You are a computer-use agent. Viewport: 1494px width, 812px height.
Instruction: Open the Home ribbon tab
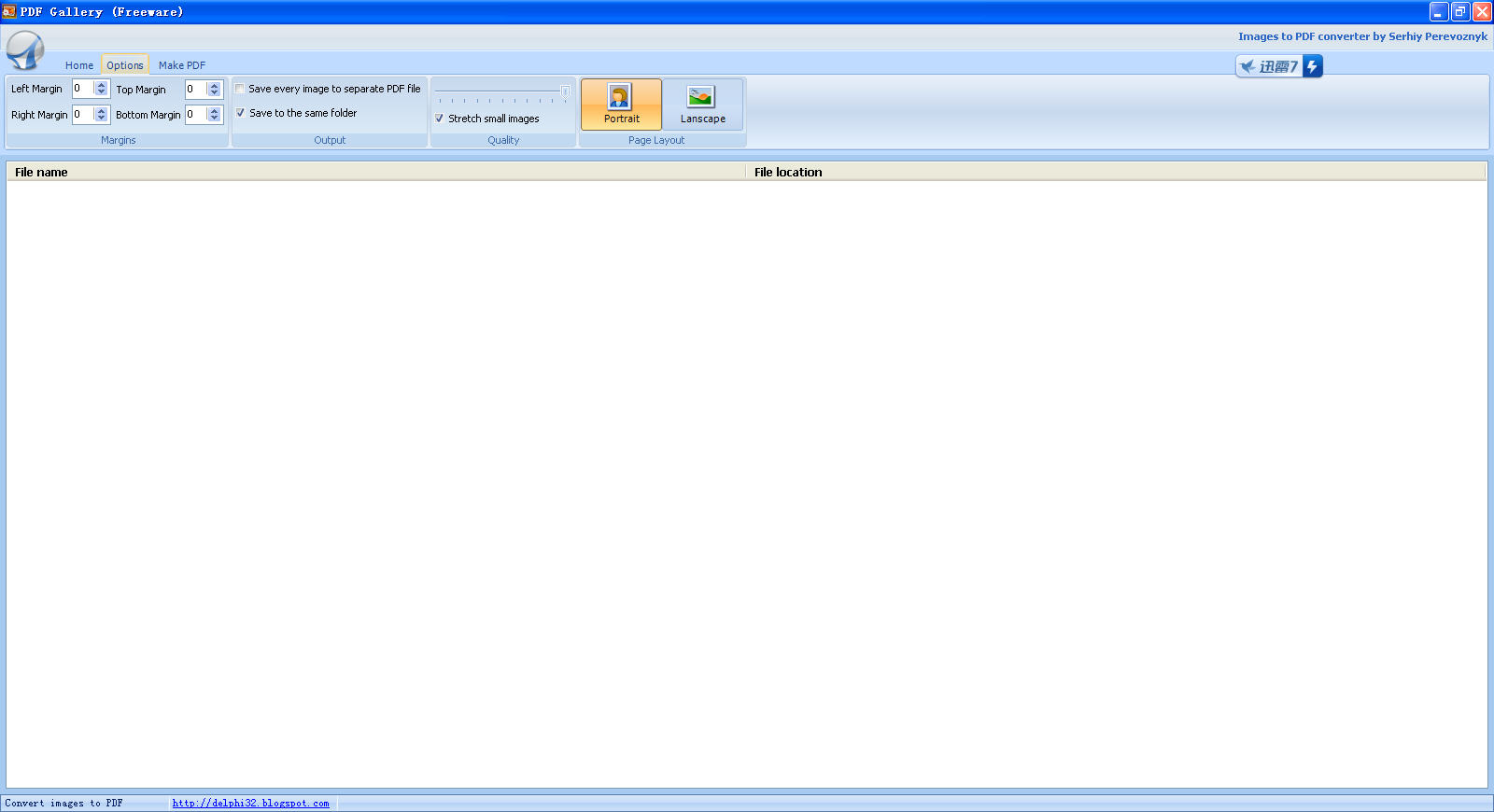pyautogui.click(x=79, y=65)
